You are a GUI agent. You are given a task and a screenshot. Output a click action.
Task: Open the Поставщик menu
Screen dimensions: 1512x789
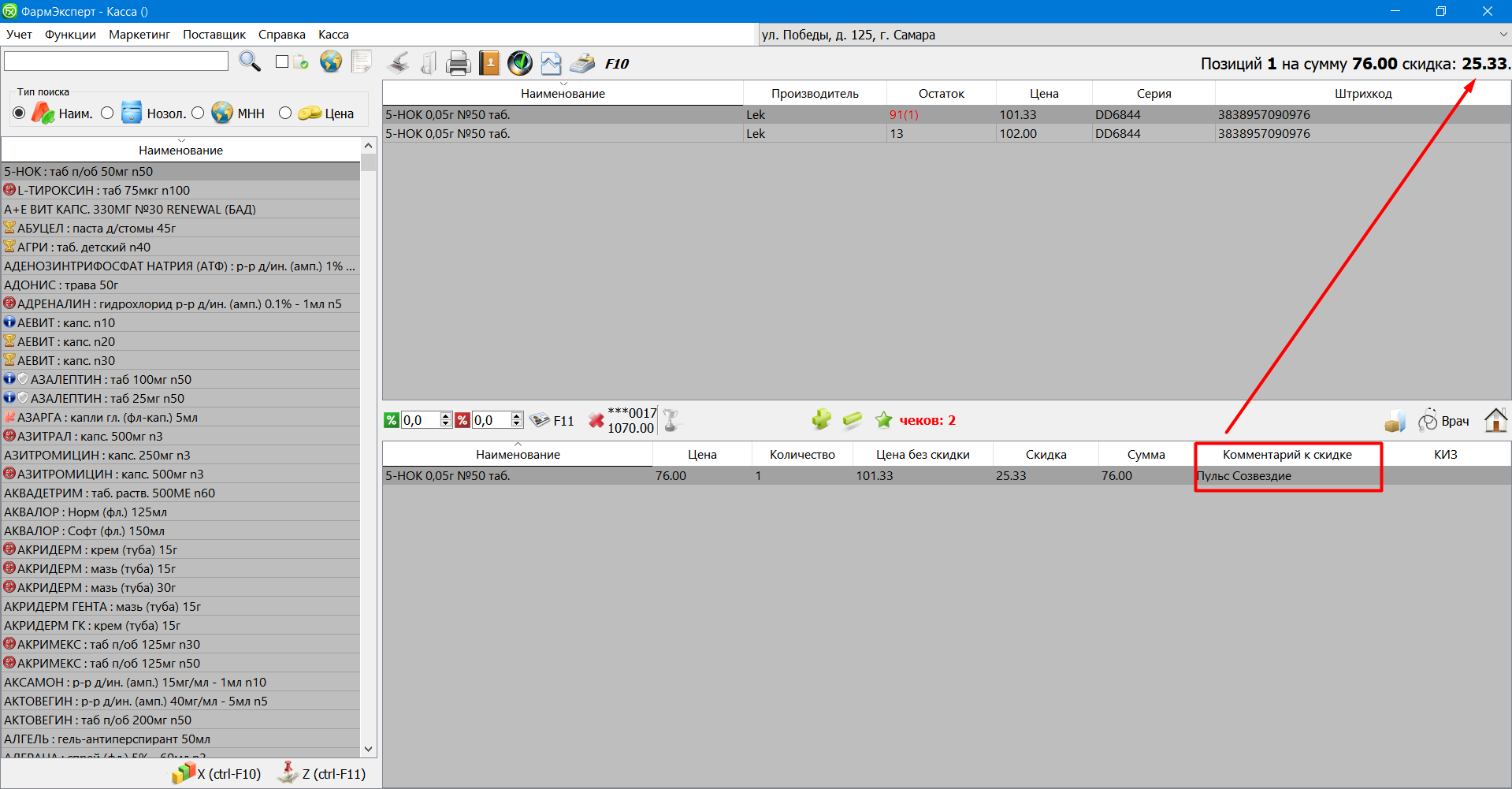pyautogui.click(x=214, y=35)
